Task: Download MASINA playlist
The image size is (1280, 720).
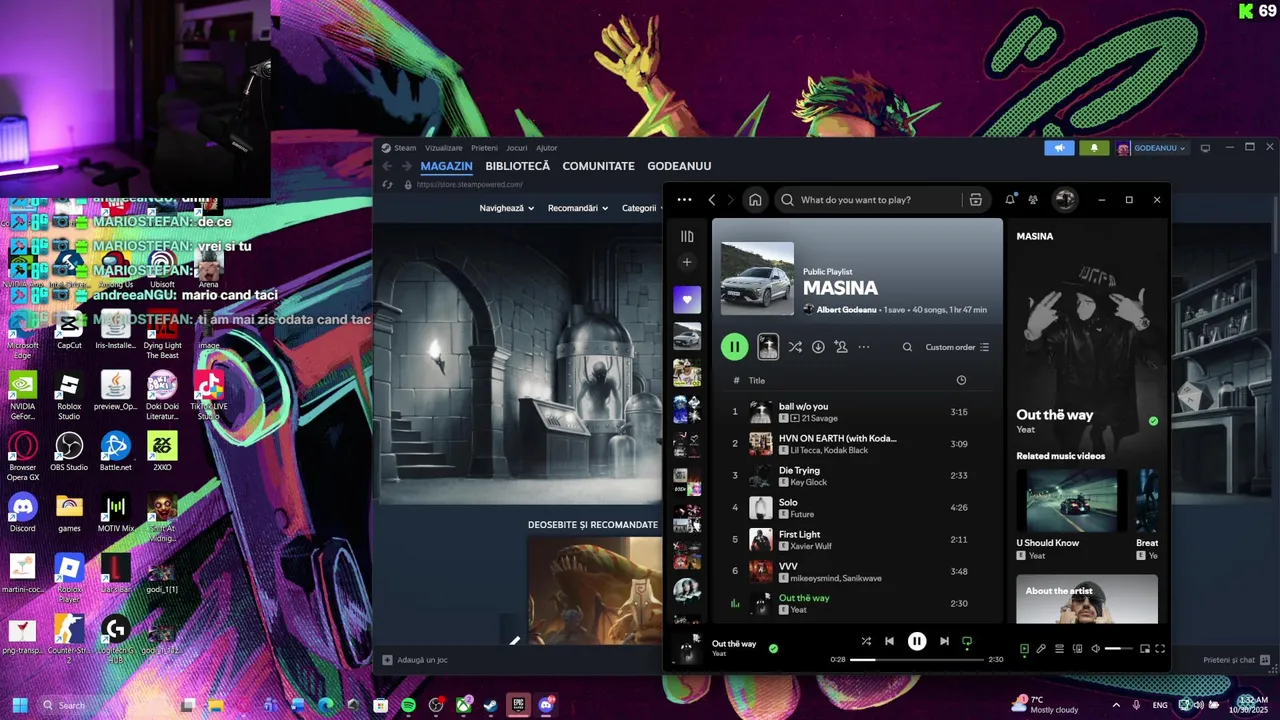Action: point(818,347)
